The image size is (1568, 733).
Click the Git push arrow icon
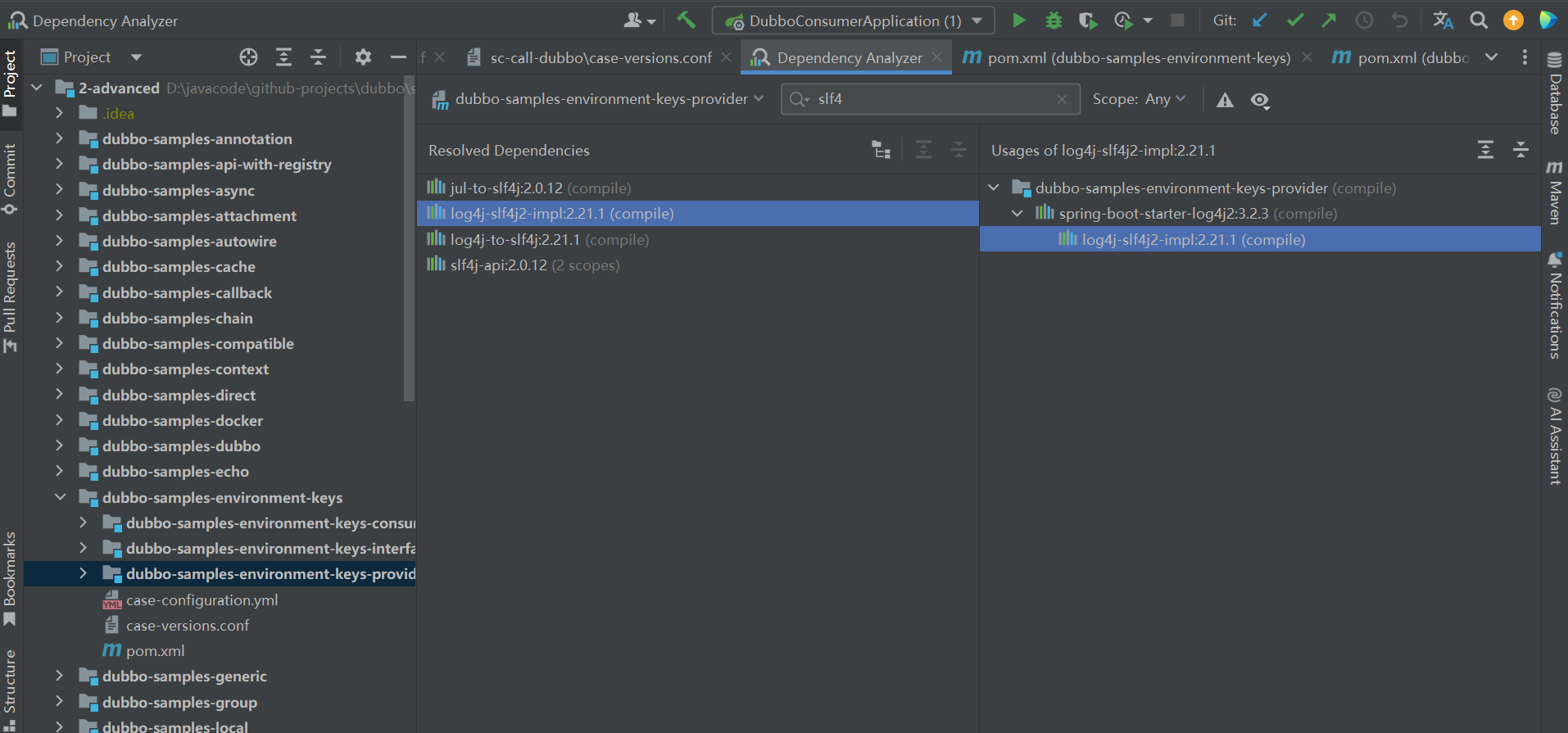click(x=1329, y=20)
